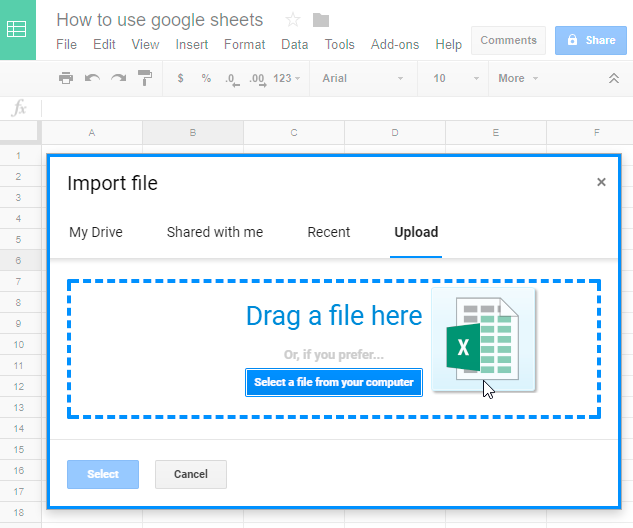Collapse the toolbar with double chevron

[614, 78]
